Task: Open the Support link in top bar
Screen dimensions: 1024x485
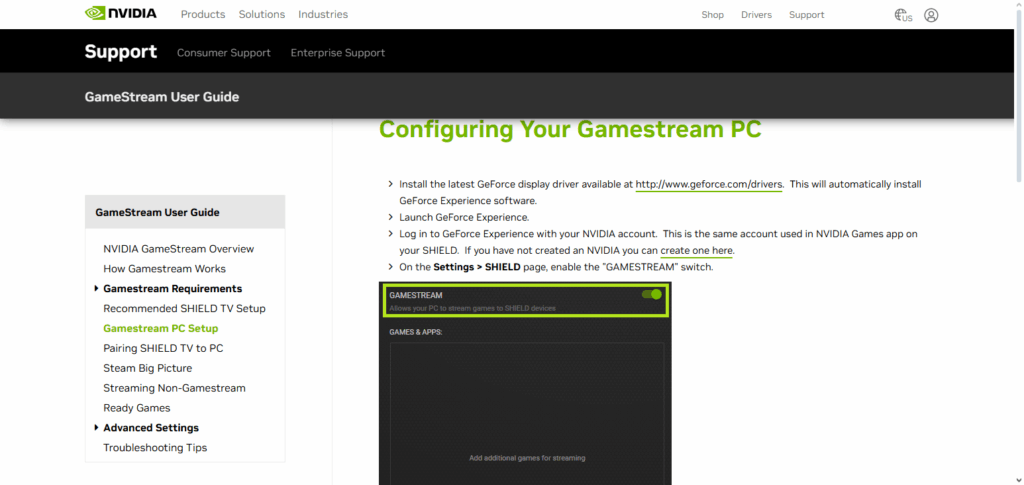Action: click(807, 14)
